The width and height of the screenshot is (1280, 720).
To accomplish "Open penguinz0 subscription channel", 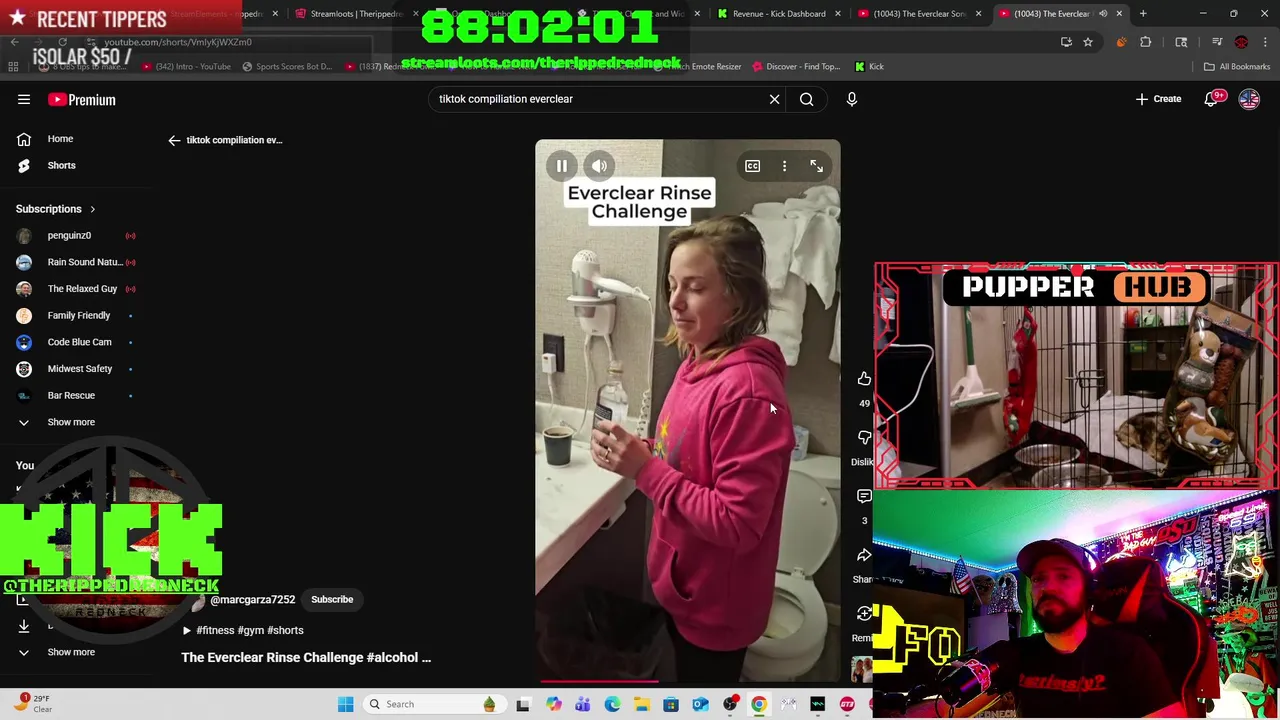I will pyautogui.click(x=69, y=236).
